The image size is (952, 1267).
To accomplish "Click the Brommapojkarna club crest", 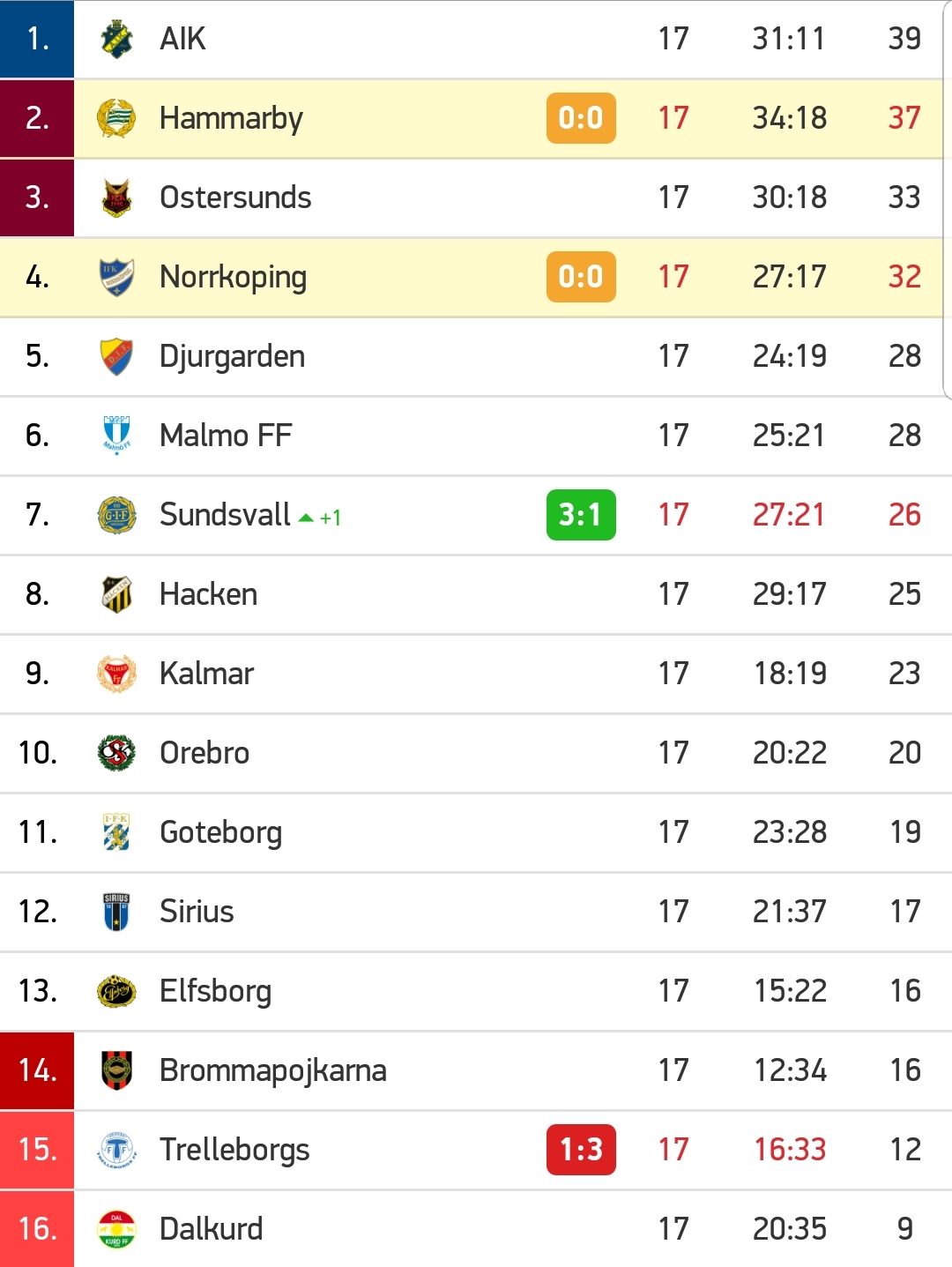I will click(116, 1070).
